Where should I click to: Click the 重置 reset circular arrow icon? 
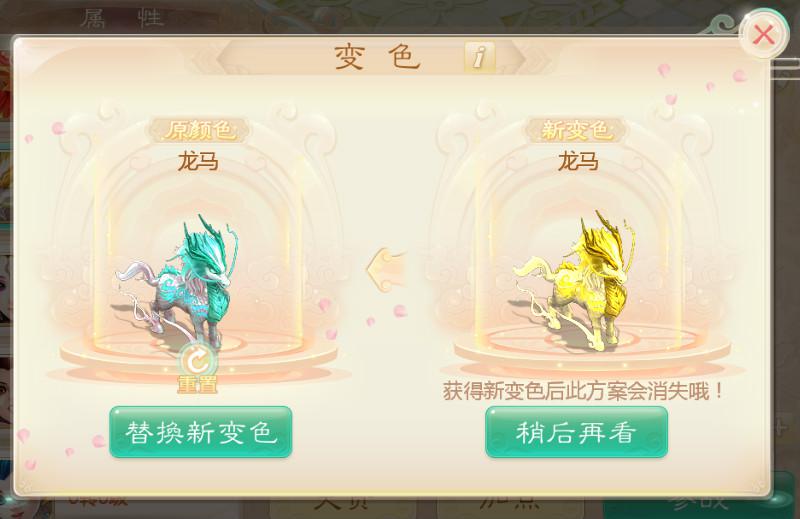coord(197,360)
